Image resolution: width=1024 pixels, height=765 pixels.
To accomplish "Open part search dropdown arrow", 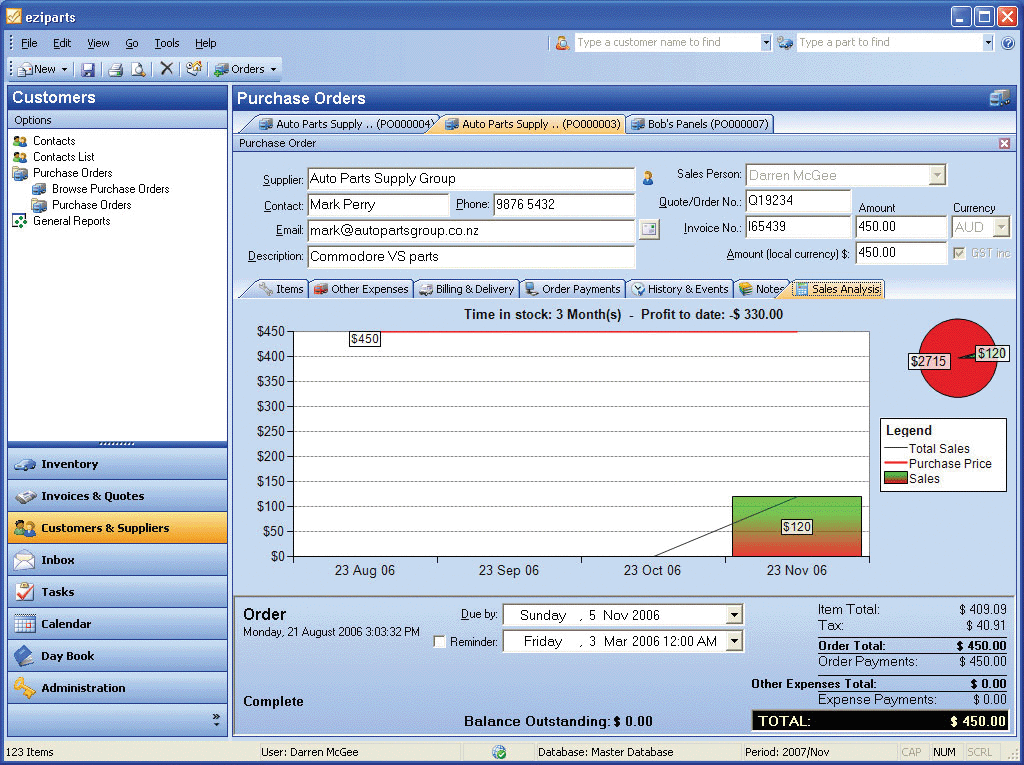I will pos(987,42).
